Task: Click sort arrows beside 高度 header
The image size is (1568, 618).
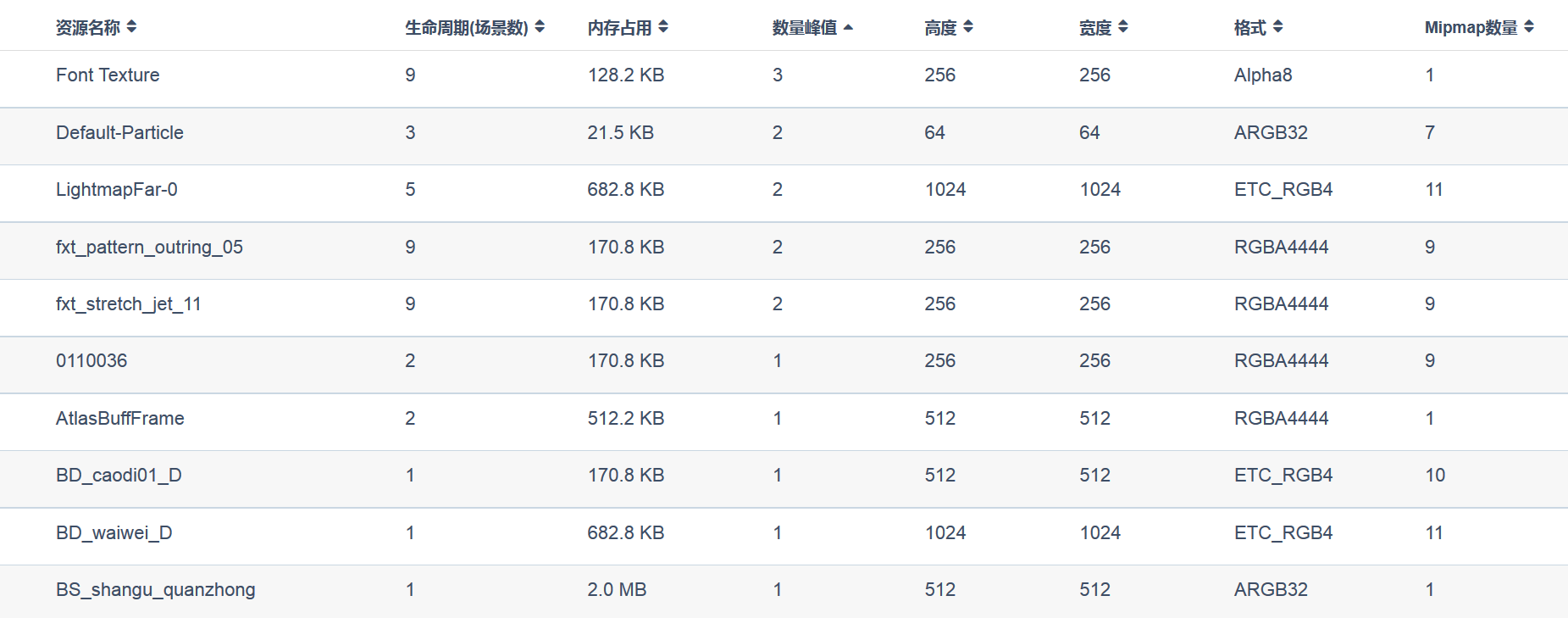Action: click(x=968, y=27)
